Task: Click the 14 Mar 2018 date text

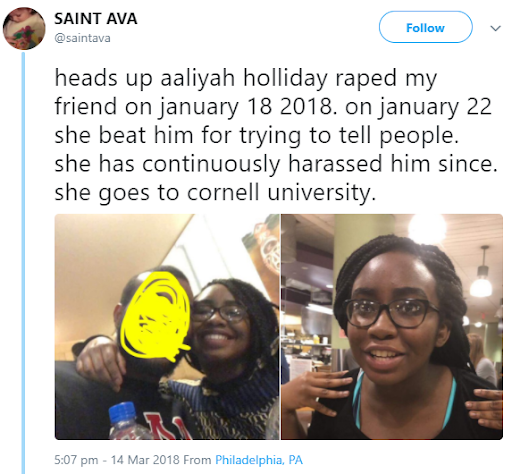Action: pos(145,460)
